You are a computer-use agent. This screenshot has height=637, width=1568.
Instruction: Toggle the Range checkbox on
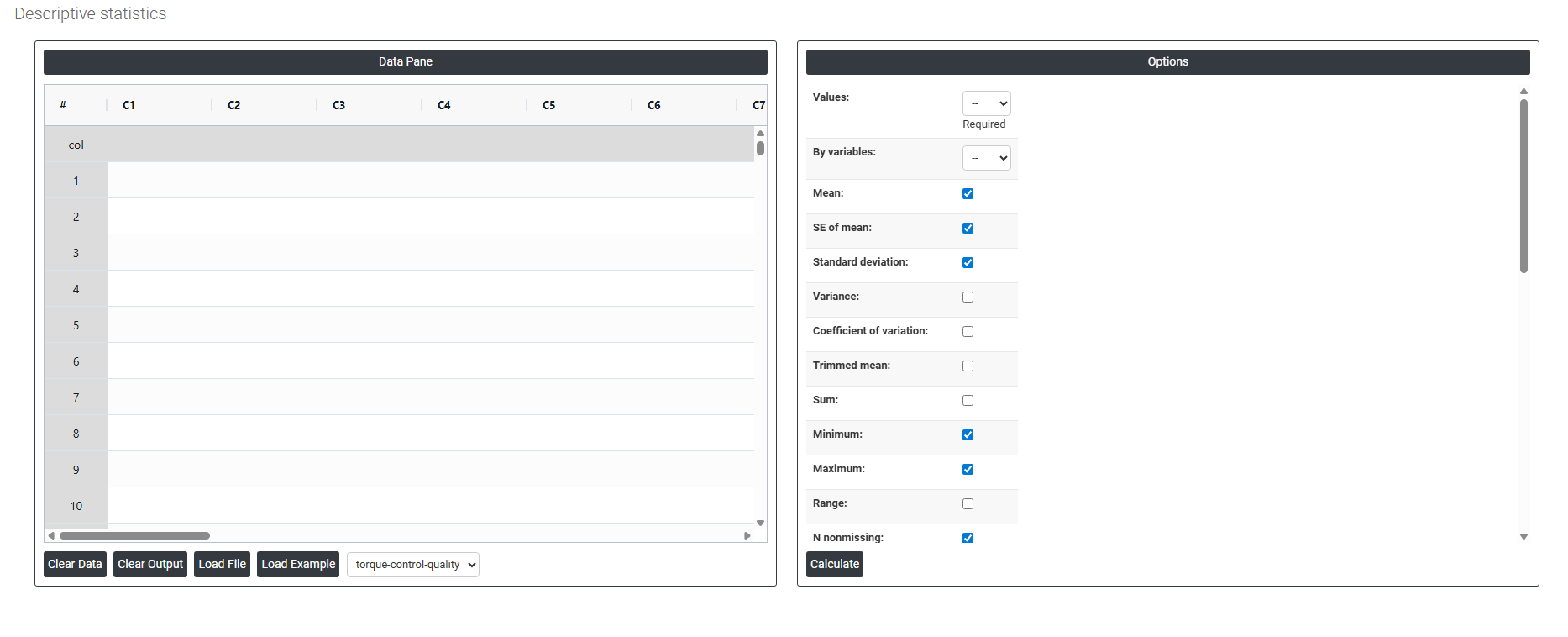968,503
